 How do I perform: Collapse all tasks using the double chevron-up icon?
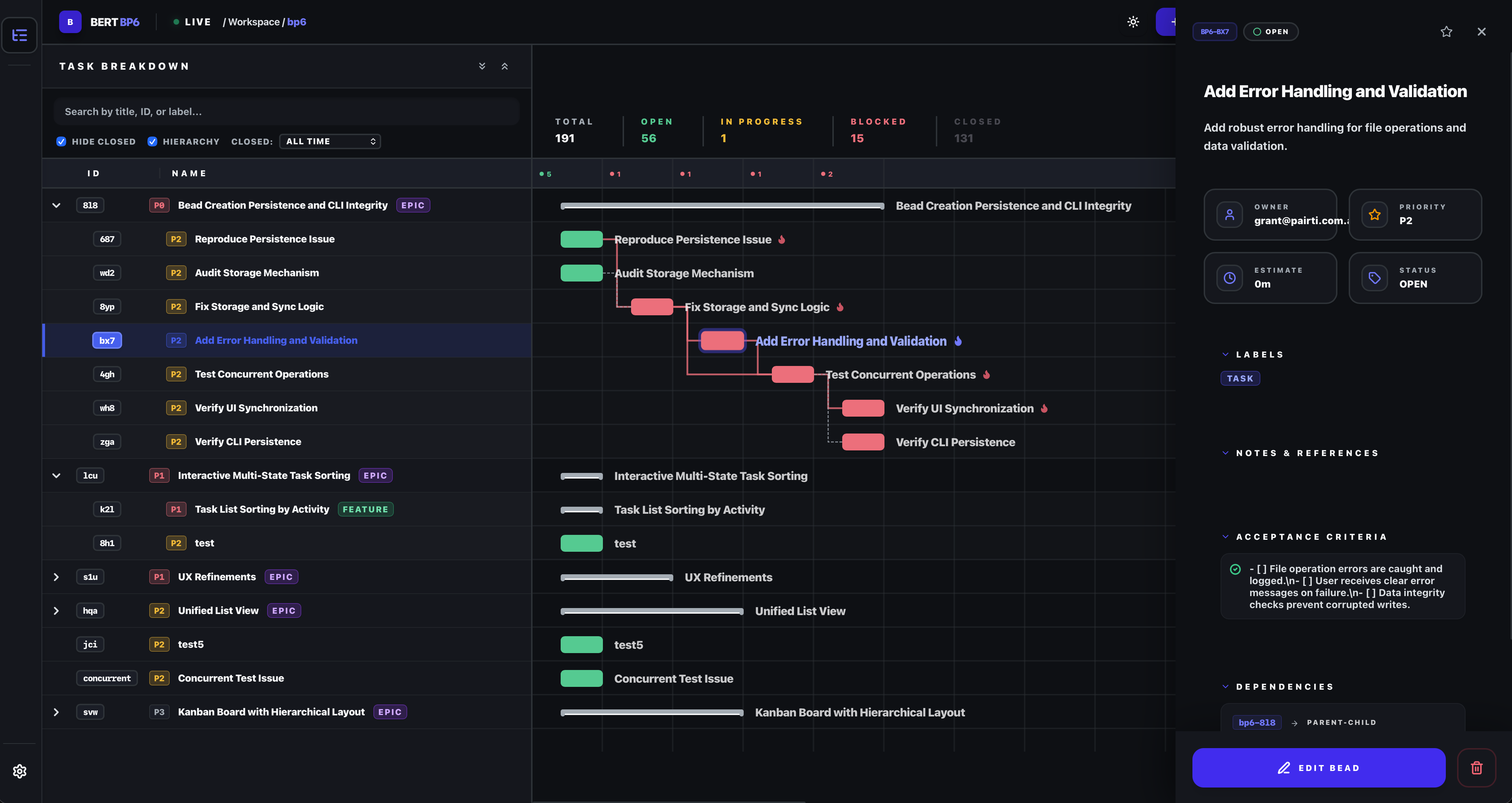click(x=504, y=66)
